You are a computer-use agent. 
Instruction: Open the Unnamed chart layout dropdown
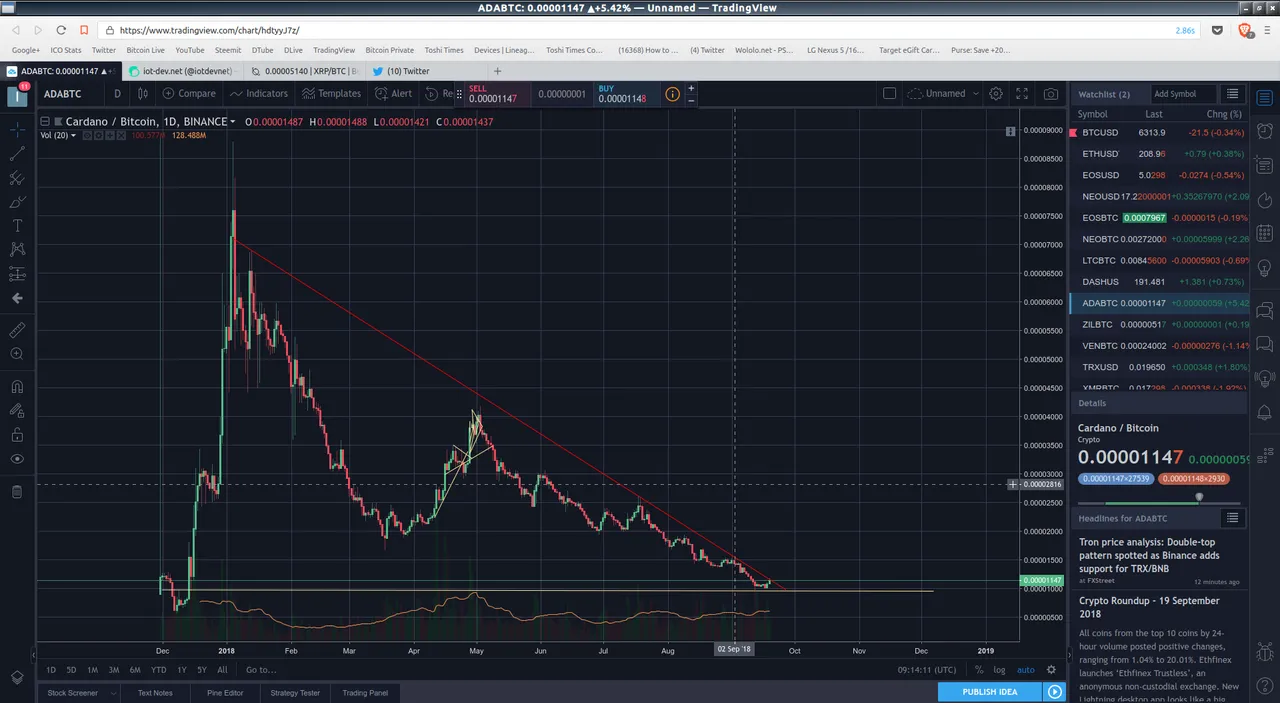[x=940, y=93]
